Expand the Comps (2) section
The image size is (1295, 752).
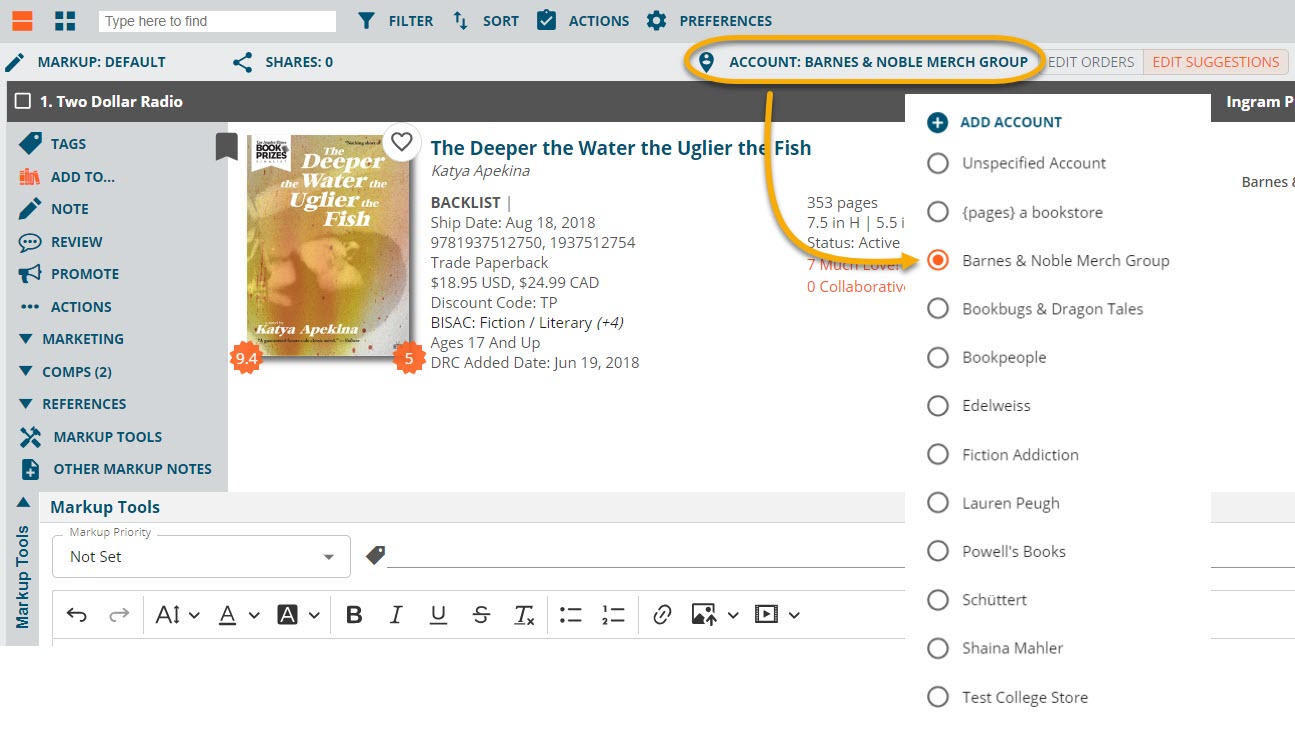click(x=65, y=372)
